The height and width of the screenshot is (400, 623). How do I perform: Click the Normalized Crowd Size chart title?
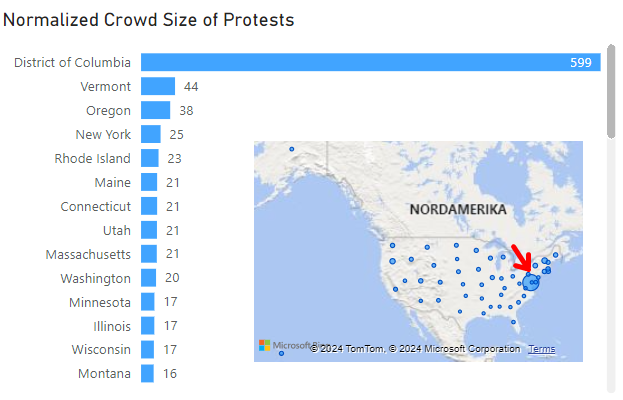pos(148,19)
